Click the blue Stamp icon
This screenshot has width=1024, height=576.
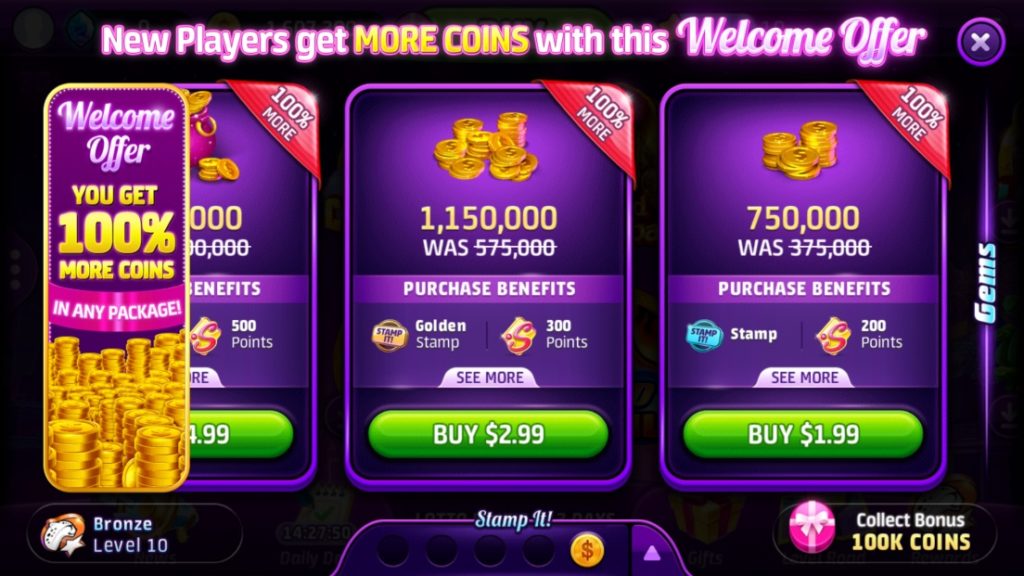pyautogui.click(x=704, y=336)
